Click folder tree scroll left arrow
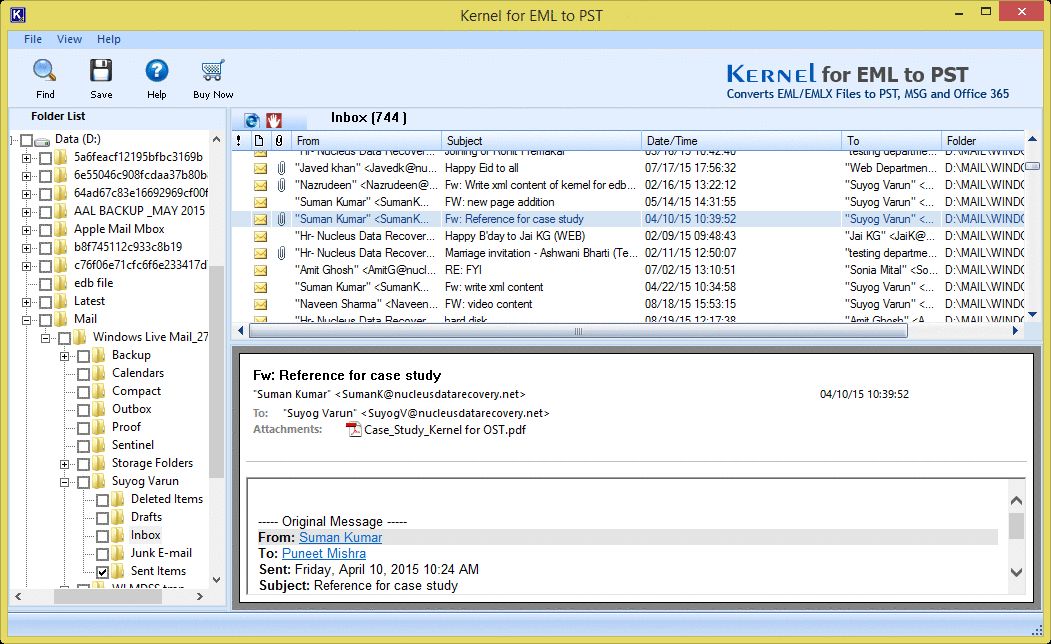This screenshot has height=644, width=1051. coord(18,596)
